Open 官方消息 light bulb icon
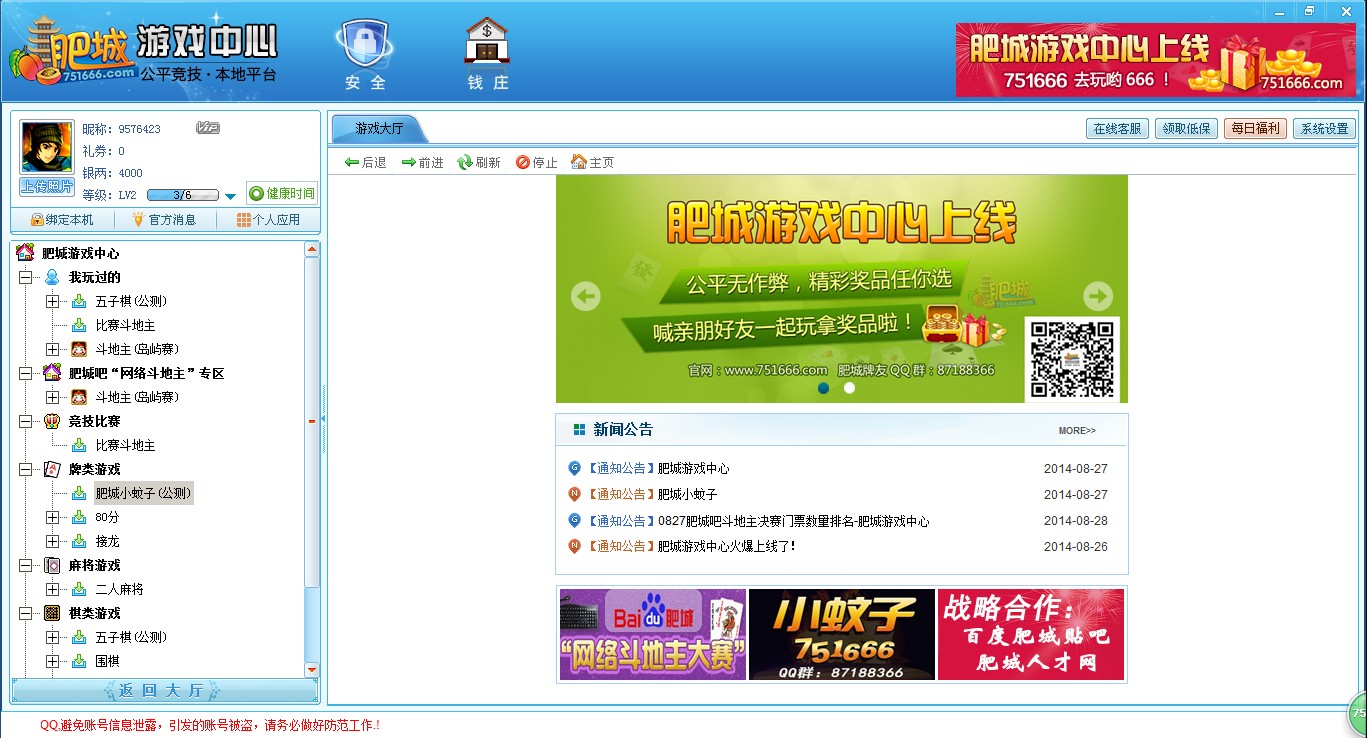 pos(138,220)
